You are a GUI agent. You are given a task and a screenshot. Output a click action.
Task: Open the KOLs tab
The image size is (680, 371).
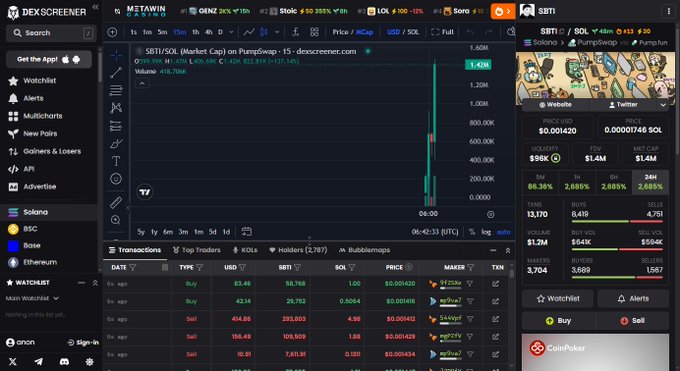point(245,250)
